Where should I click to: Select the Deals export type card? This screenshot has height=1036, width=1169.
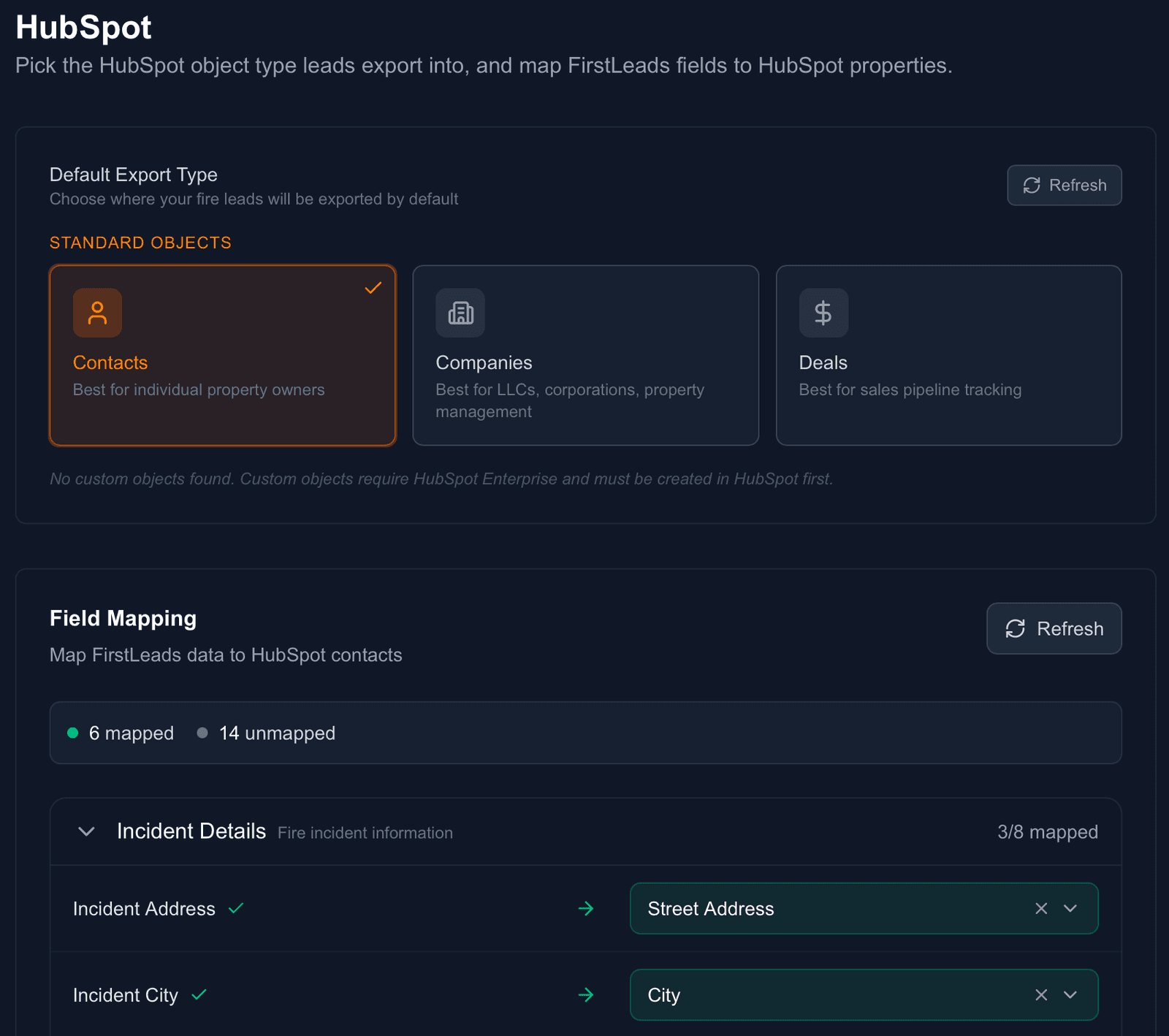point(948,355)
